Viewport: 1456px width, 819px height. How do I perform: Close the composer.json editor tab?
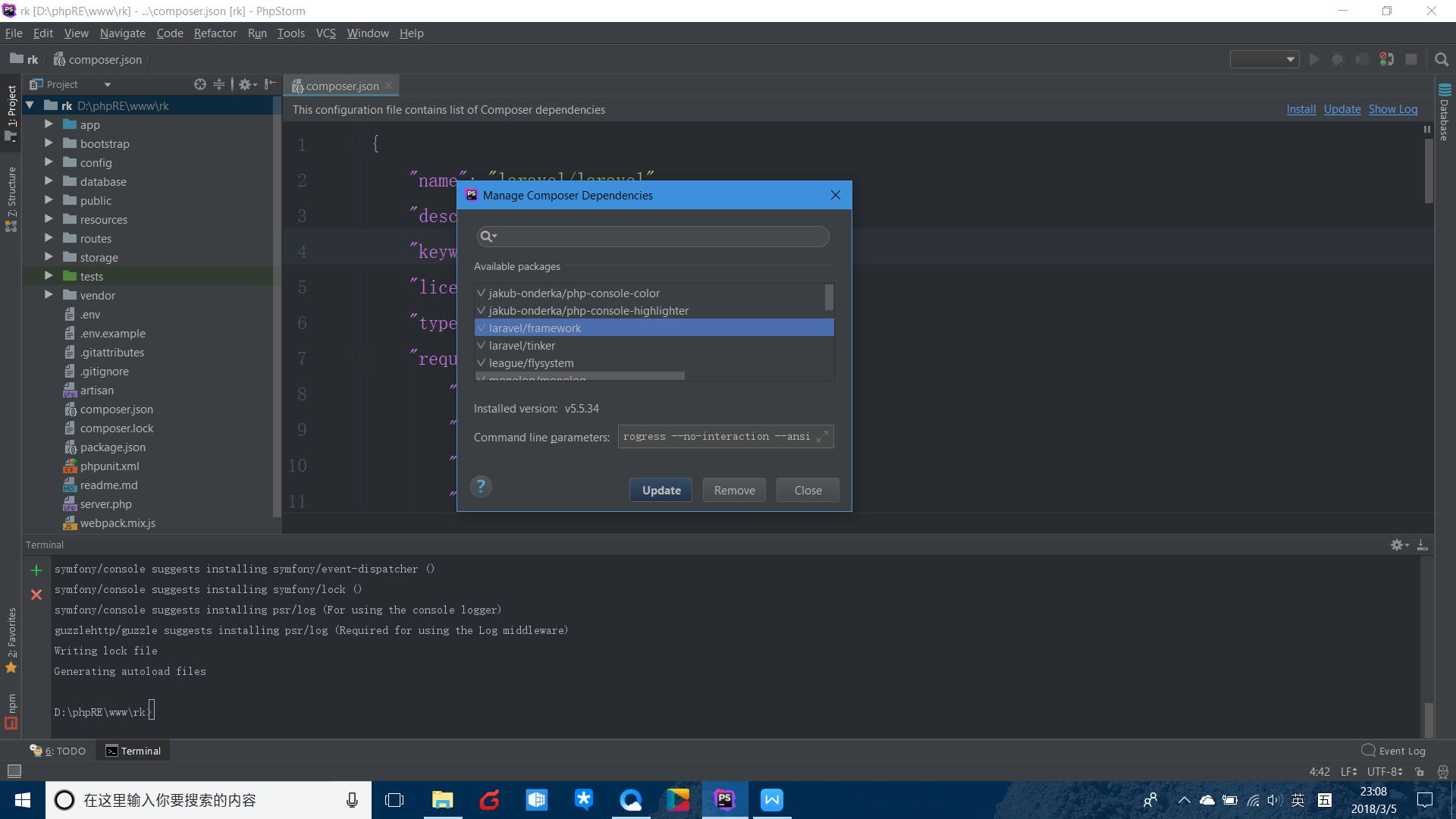tap(389, 86)
